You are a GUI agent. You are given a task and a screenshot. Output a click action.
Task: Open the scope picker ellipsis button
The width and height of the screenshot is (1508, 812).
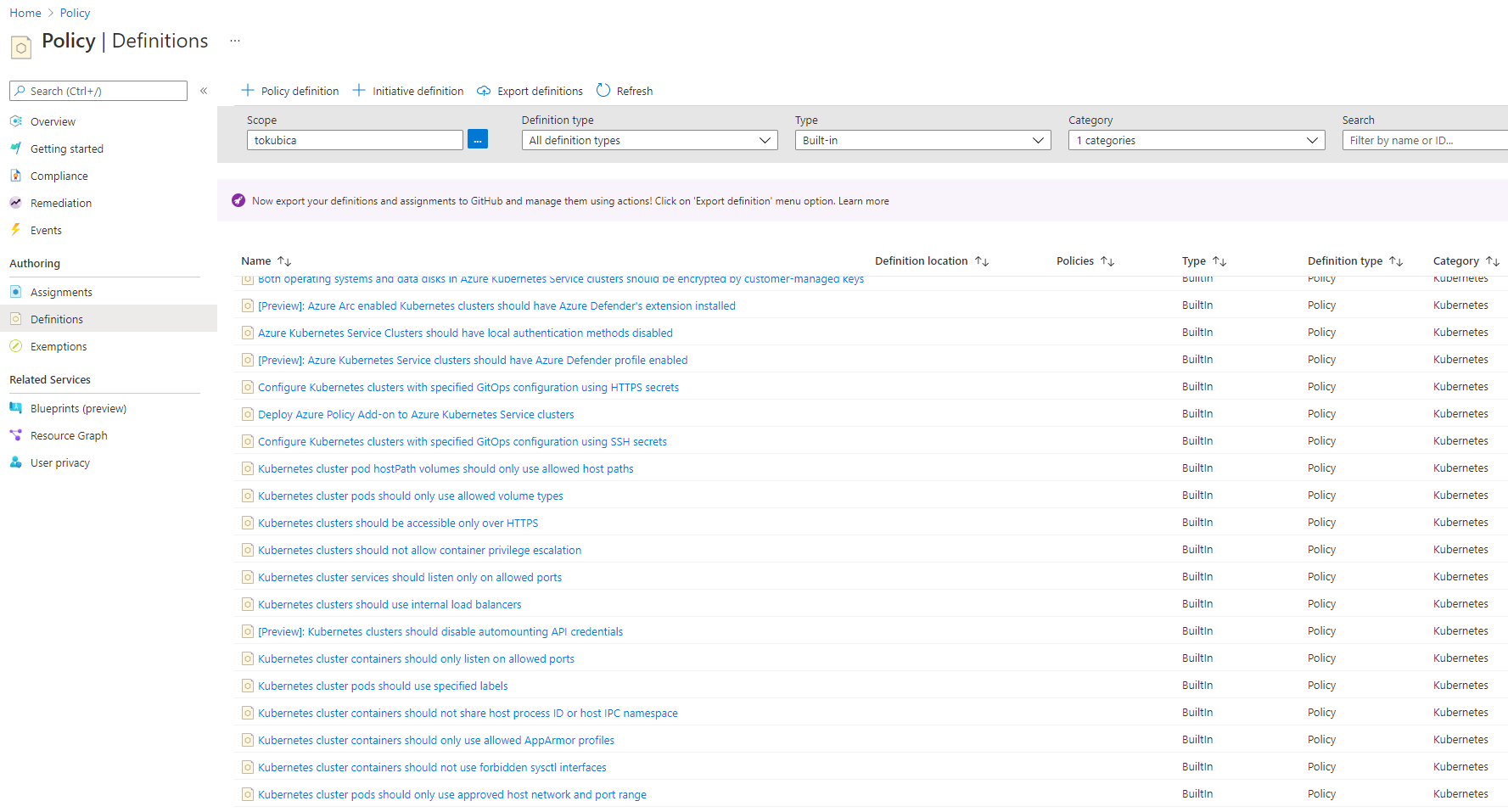coord(478,140)
